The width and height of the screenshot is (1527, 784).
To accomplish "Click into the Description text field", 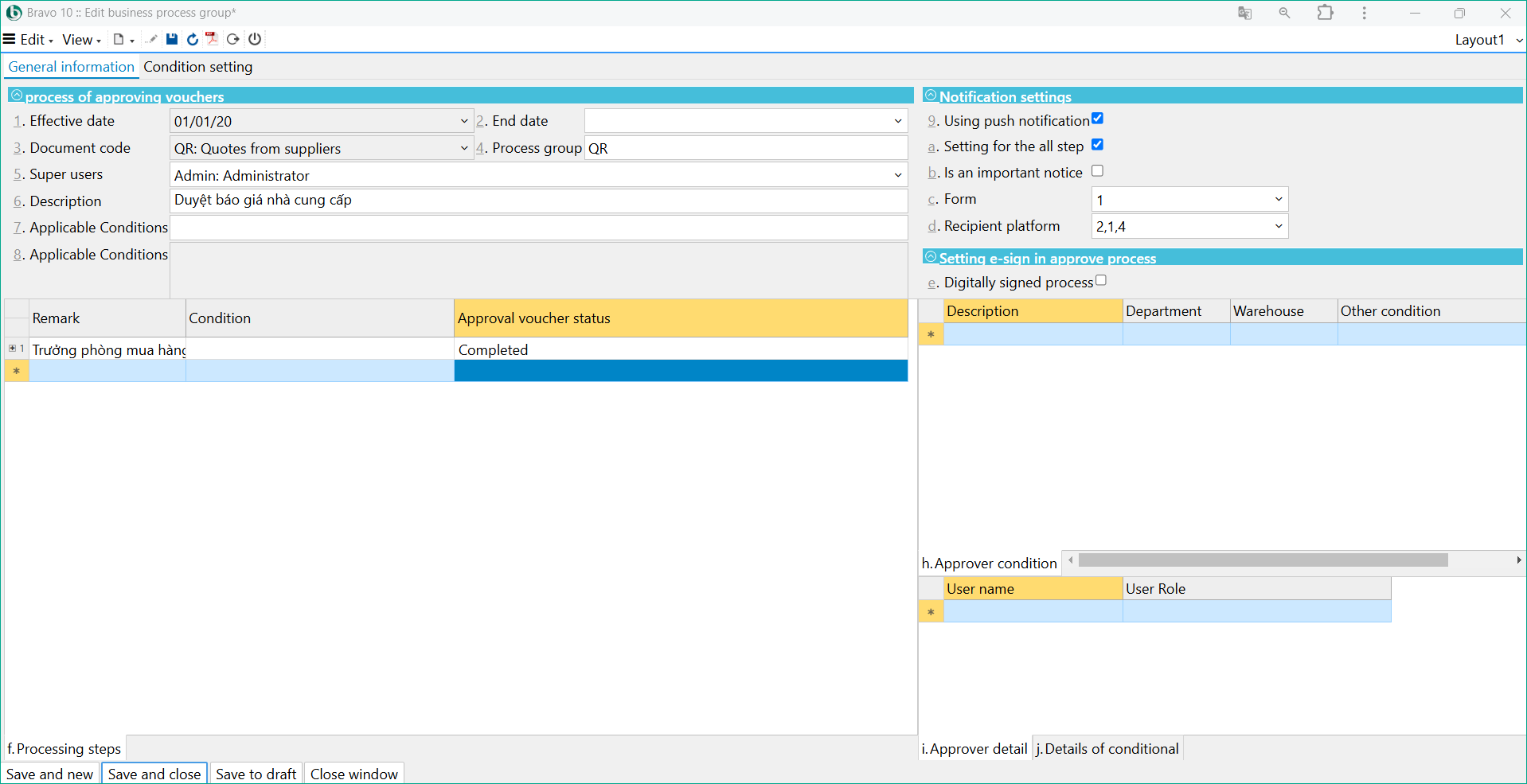I will 538,201.
